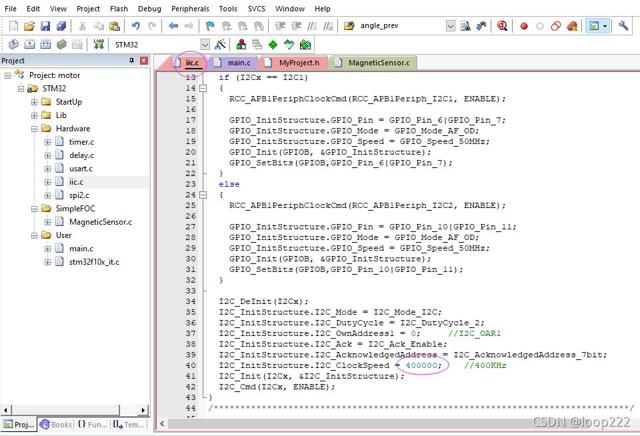Collapse code block at line 14
The height and width of the screenshot is (436, 640).
click(203, 88)
